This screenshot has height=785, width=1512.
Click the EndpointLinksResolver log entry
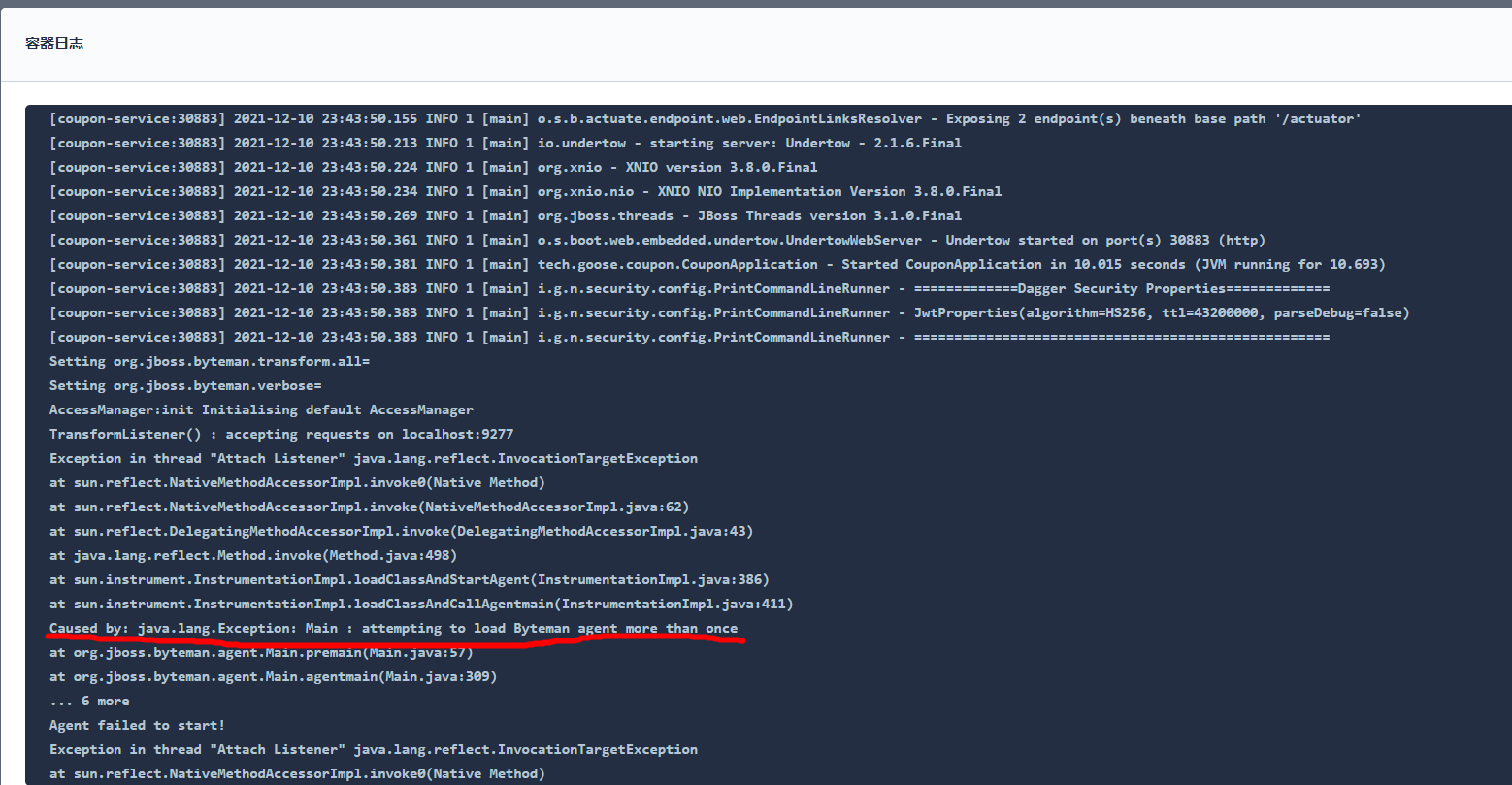tap(706, 117)
